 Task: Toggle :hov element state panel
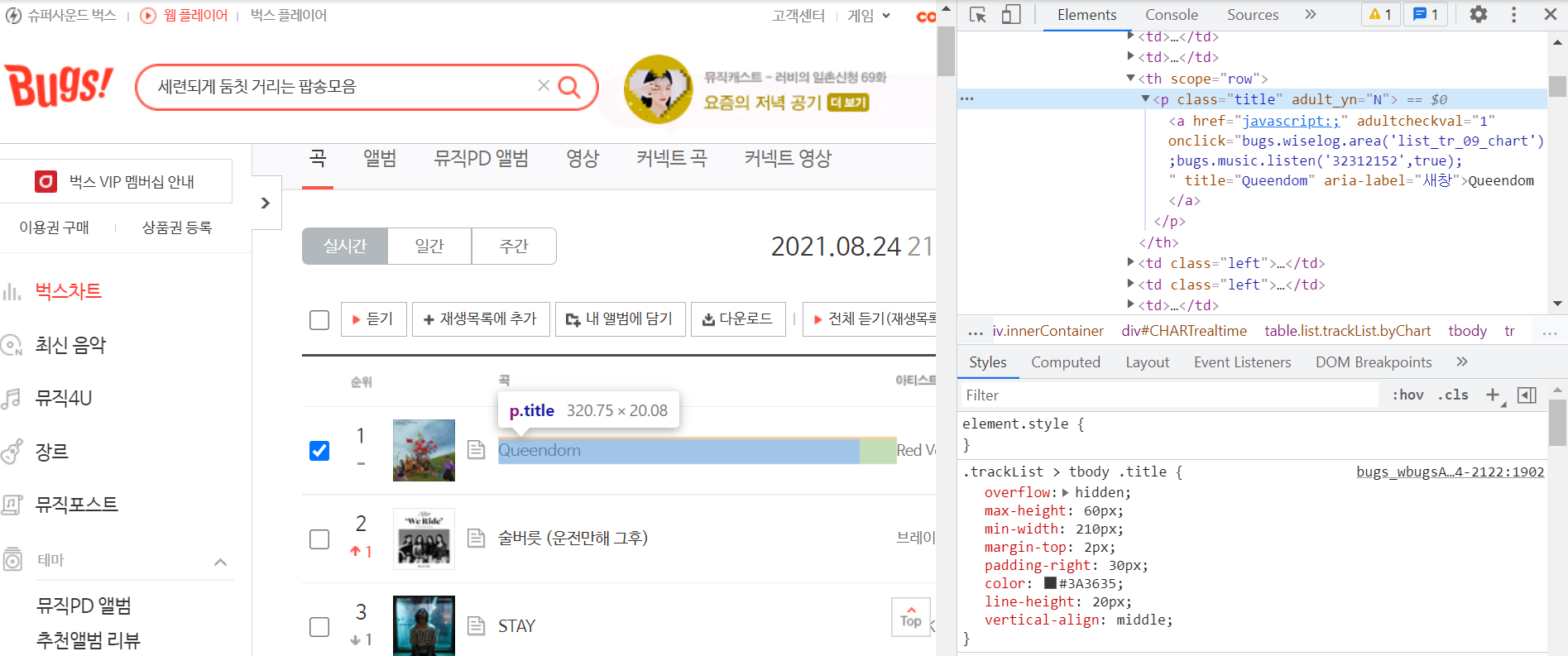(1407, 395)
